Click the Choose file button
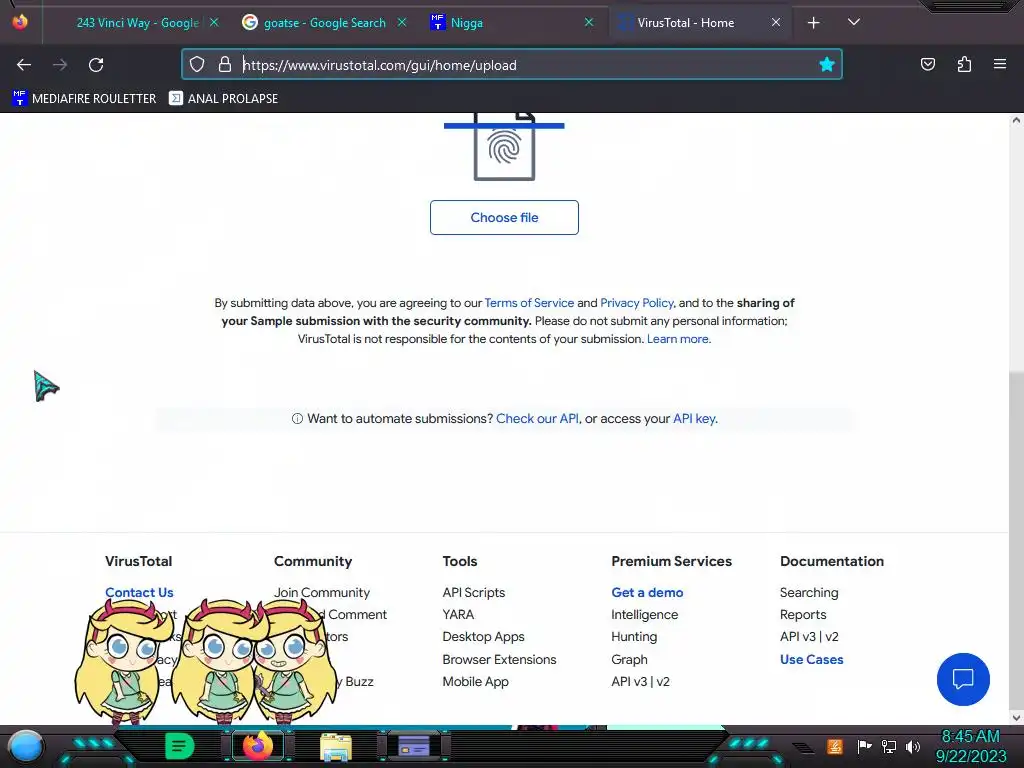The image size is (1024, 768). 504,217
